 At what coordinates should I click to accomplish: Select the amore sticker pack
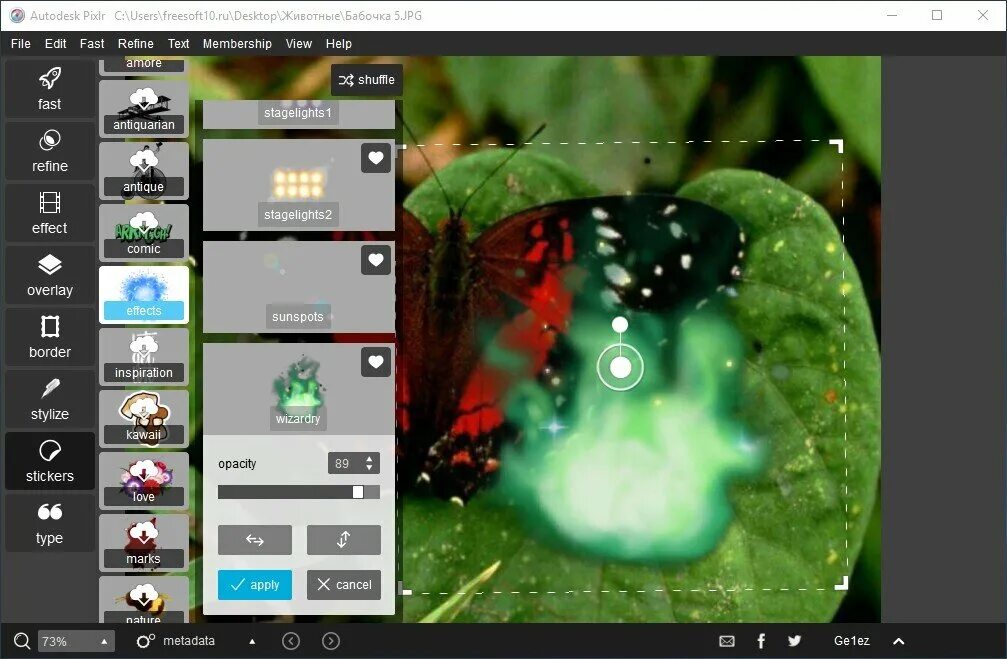[x=144, y=64]
